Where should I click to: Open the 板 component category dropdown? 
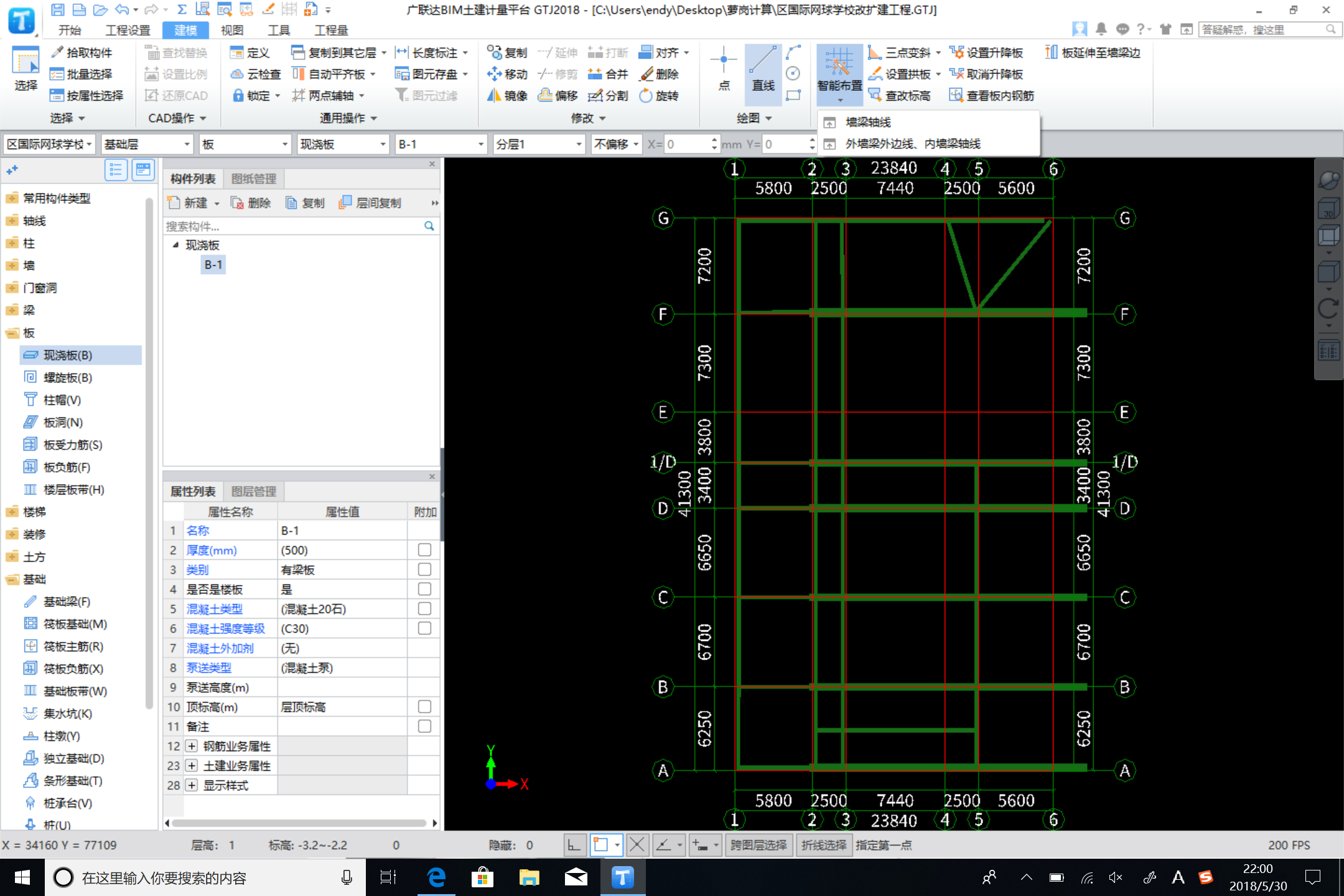coord(245,144)
